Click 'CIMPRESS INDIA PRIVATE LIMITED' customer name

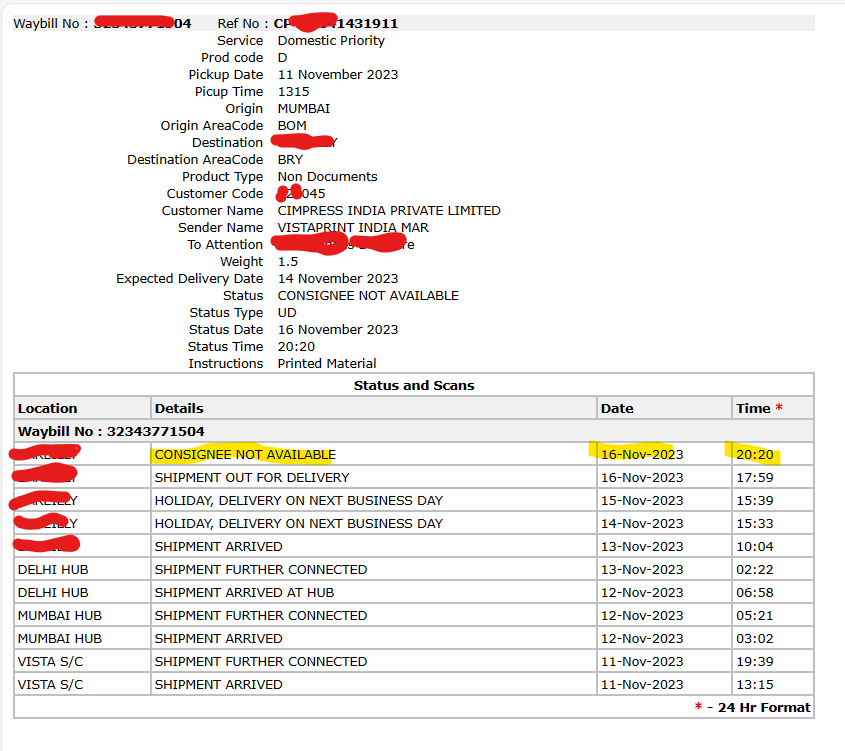point(389,211)
